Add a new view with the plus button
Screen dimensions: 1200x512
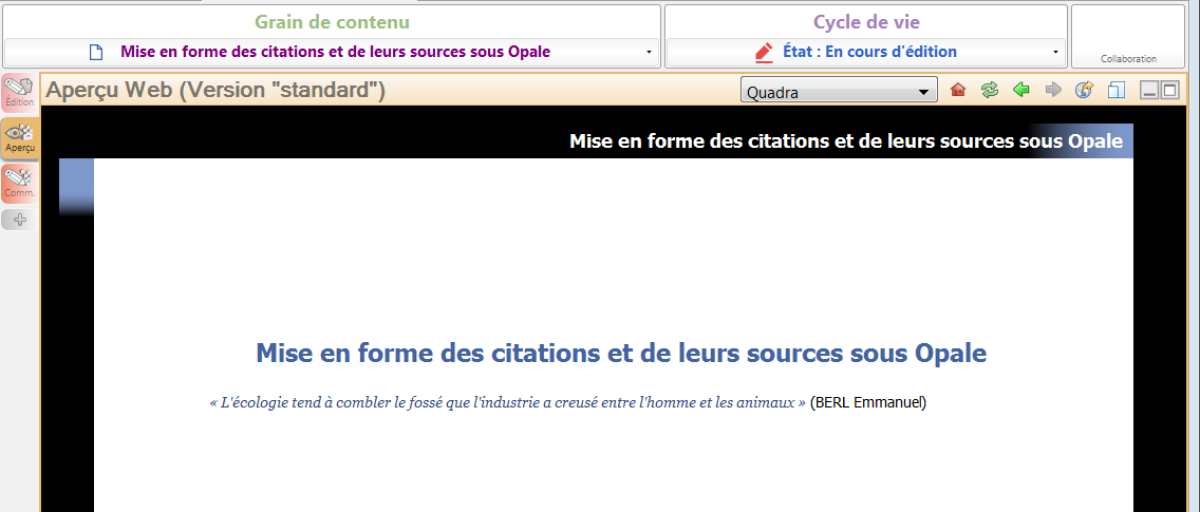(19, 220)
